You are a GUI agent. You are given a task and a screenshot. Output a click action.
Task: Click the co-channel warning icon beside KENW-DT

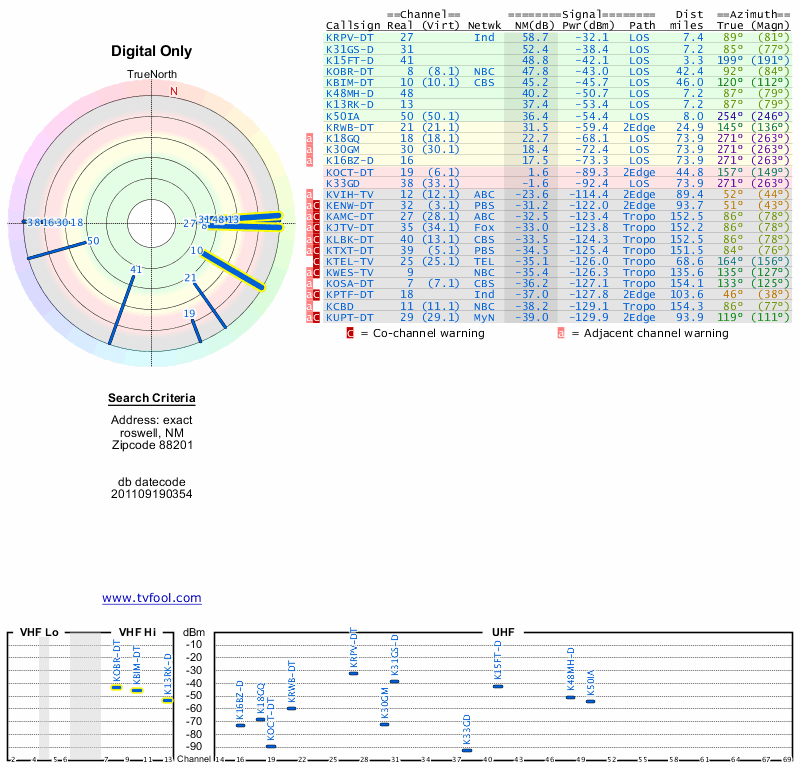pos(317,205)
